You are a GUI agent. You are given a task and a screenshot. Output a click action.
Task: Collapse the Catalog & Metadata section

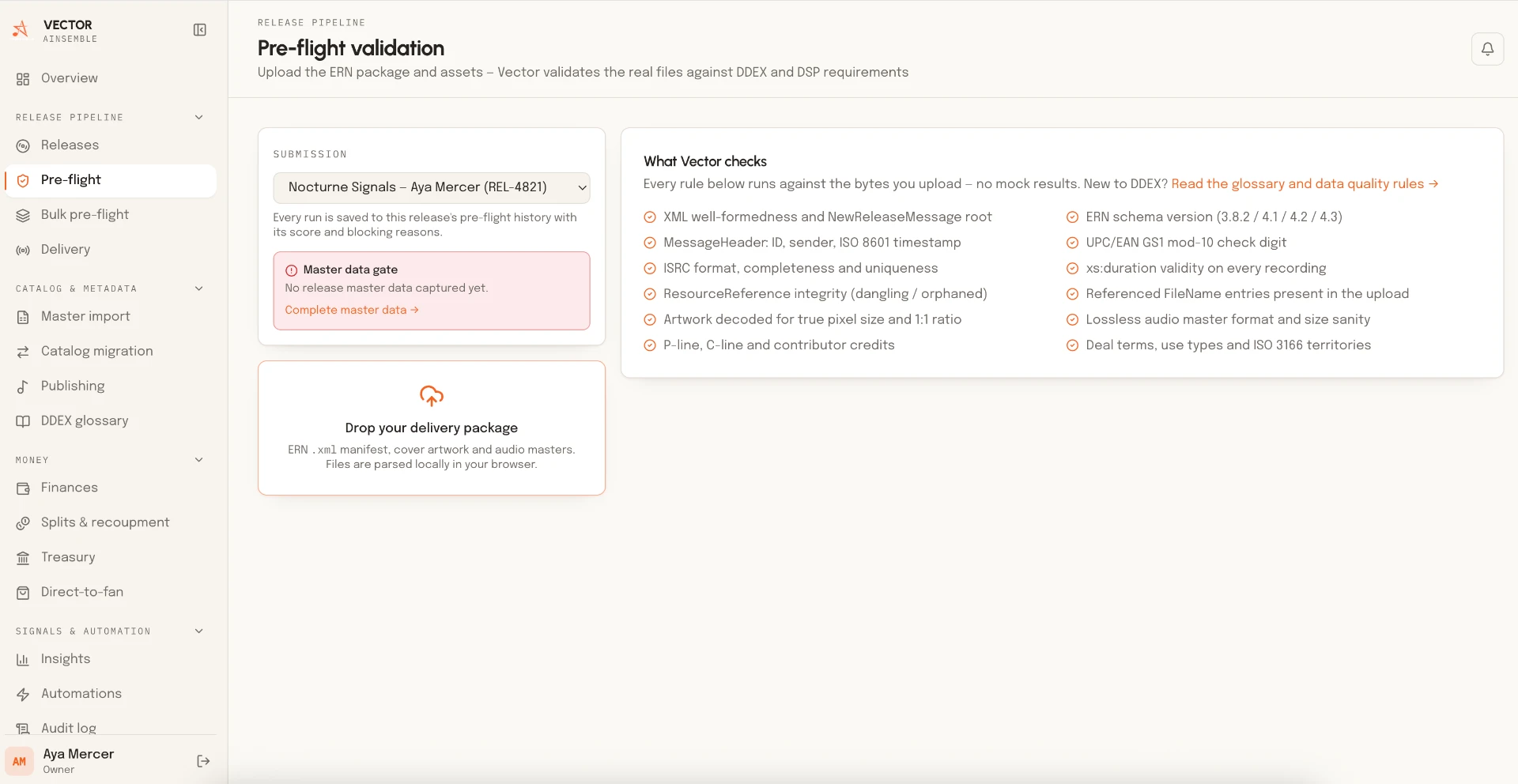tap(199, 288)
